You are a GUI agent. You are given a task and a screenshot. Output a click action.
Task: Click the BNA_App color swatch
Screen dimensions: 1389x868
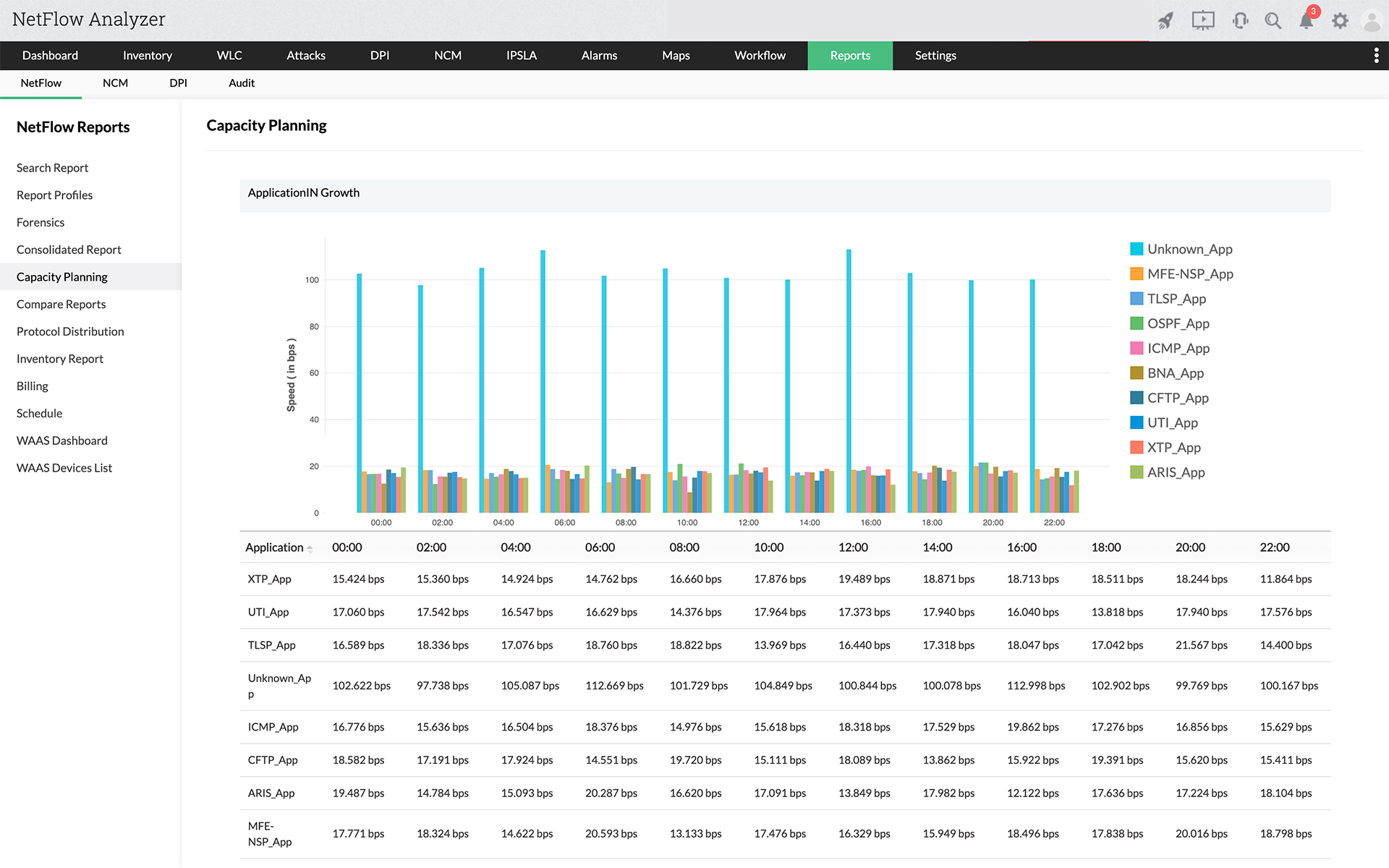click(x=1137, y=373)
